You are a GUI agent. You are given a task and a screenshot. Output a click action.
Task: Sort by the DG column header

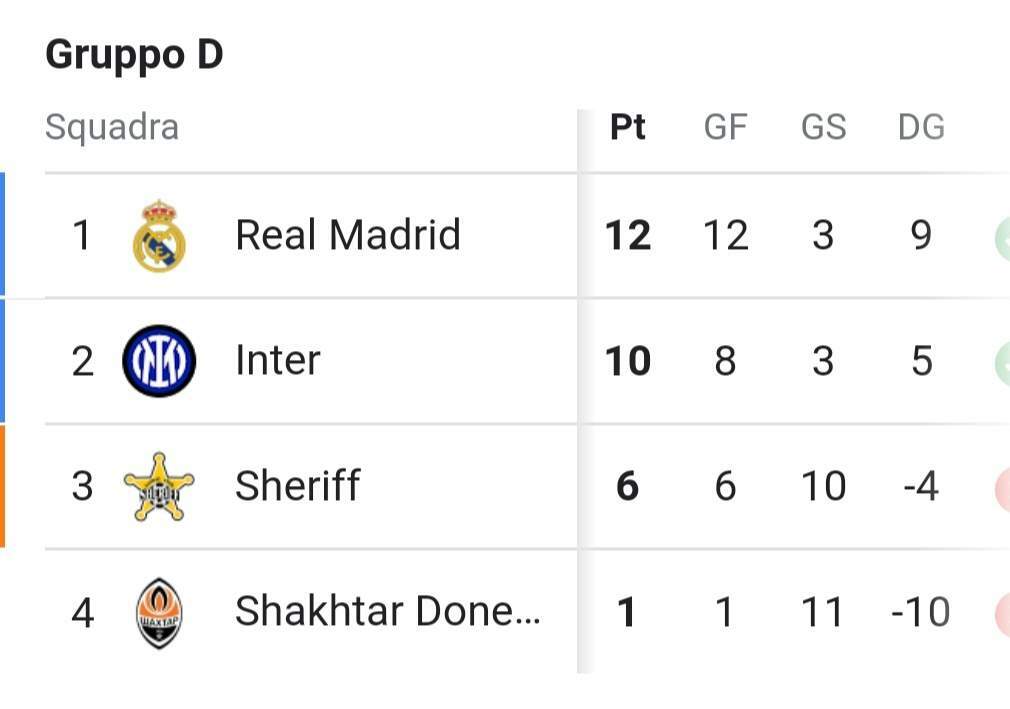pyautogui.click(x=921, y=128)
